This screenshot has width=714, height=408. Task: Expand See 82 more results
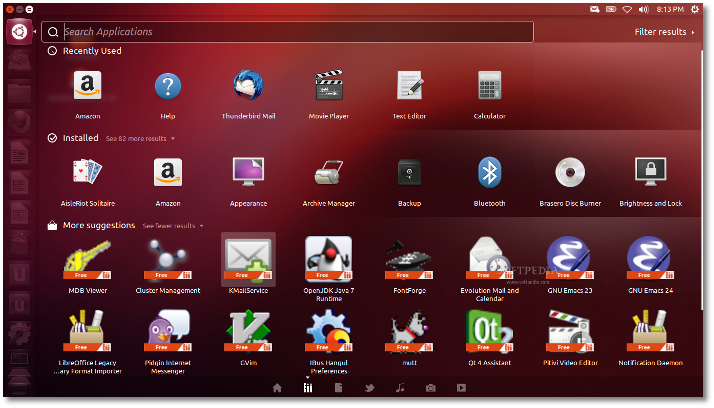pyautogui.click(x=140, y=138)
